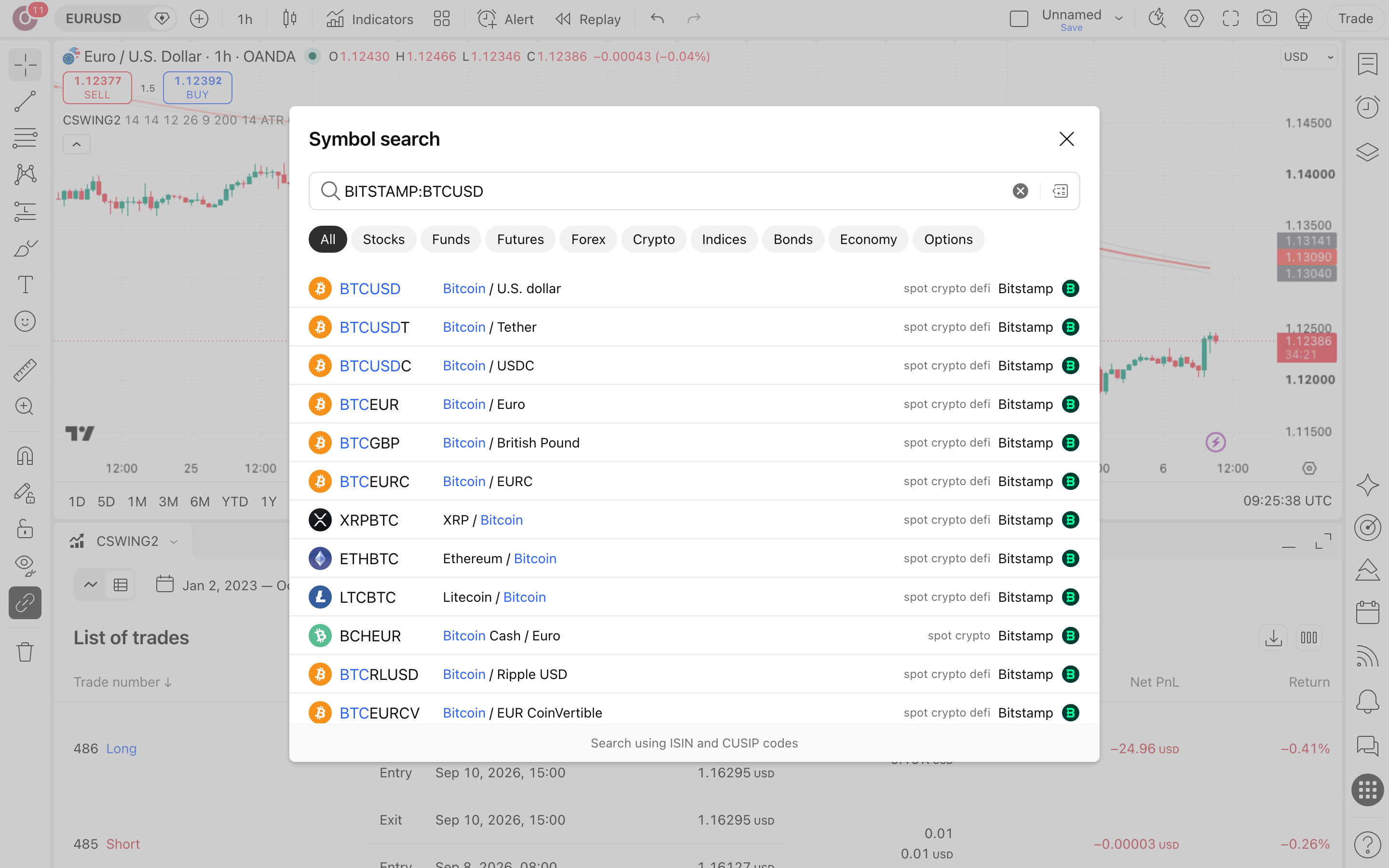The width and height of the screenshot is (1389, 868).
Task: Open the alerts clock panel on right sidebar
Action: pyautogui.click(x=1368, y=108)
